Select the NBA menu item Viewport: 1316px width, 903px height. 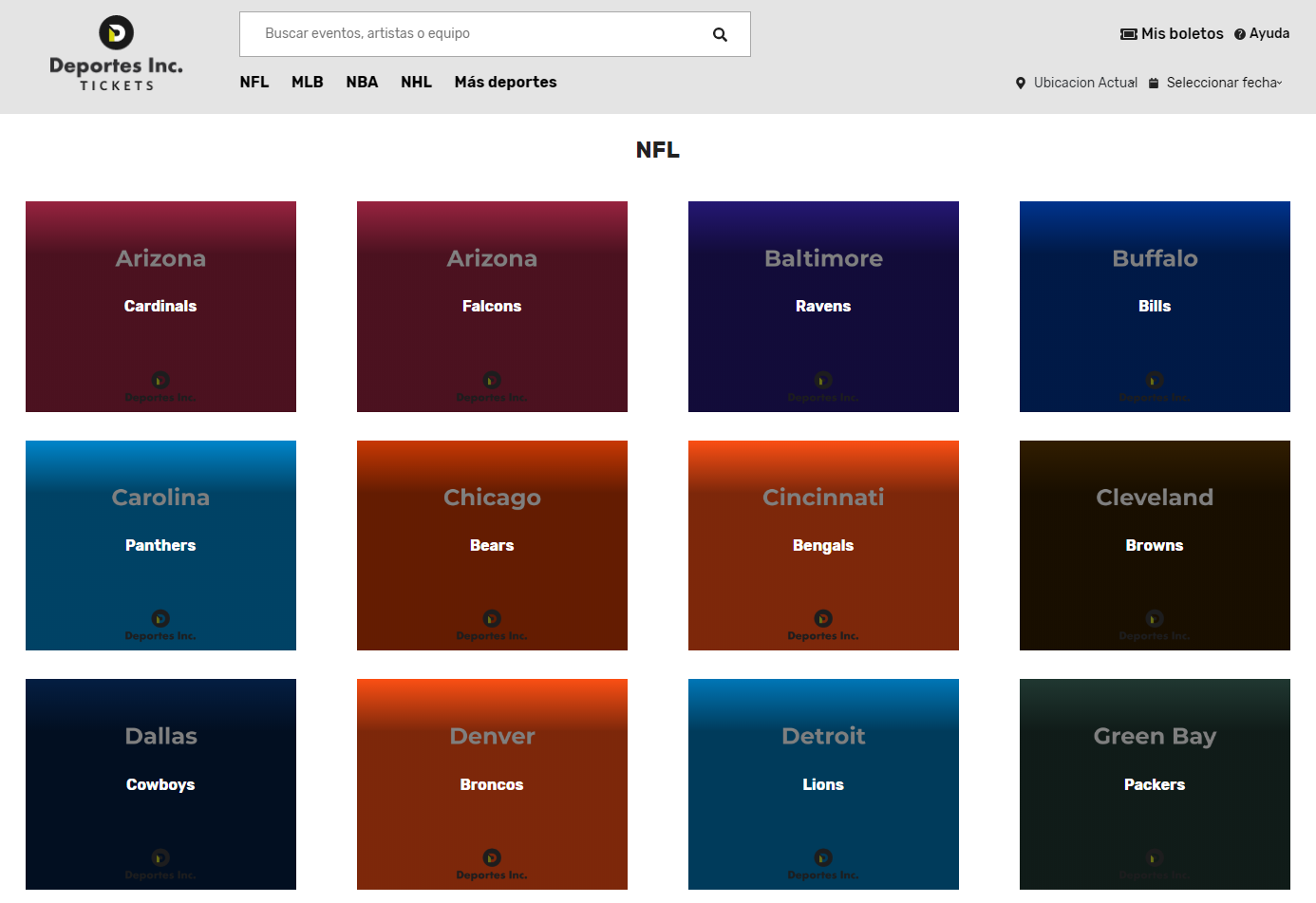362,82
